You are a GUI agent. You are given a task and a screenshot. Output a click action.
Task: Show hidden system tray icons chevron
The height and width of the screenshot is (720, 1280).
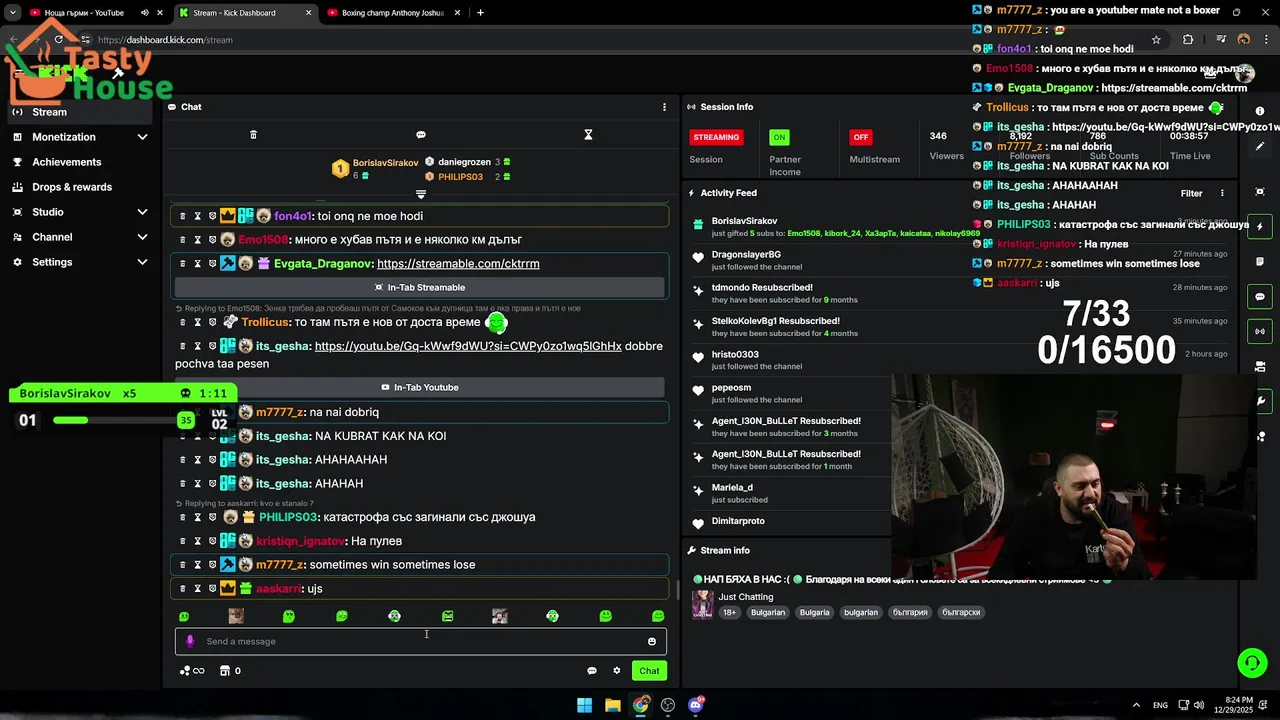click(x=1137, y=705)
